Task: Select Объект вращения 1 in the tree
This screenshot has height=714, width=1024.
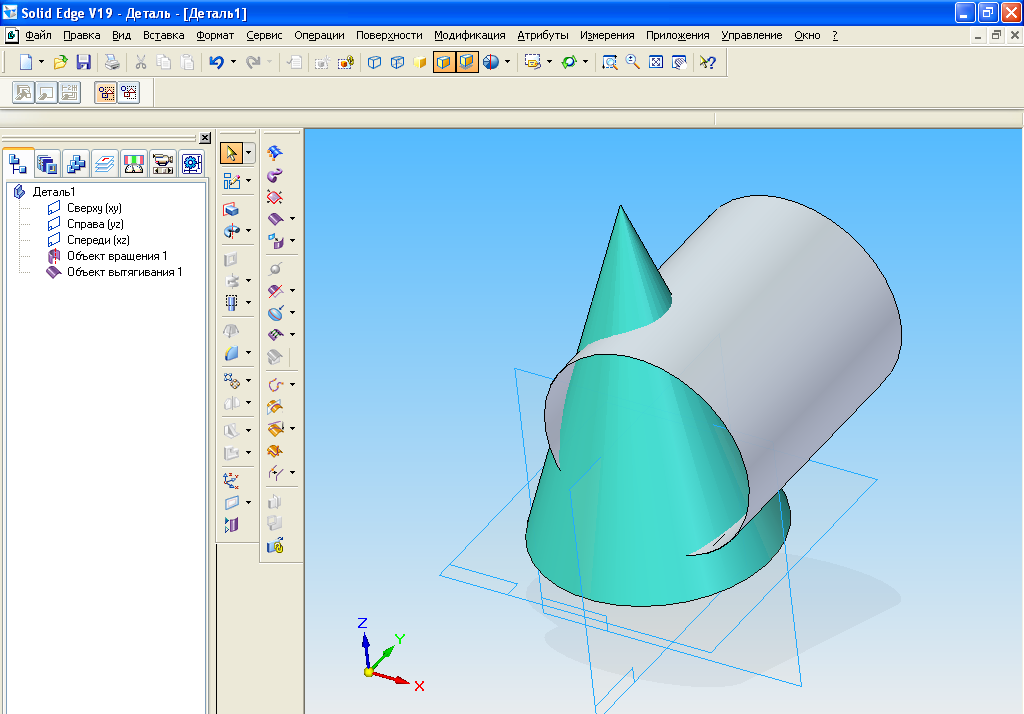Action: [116, 256]
